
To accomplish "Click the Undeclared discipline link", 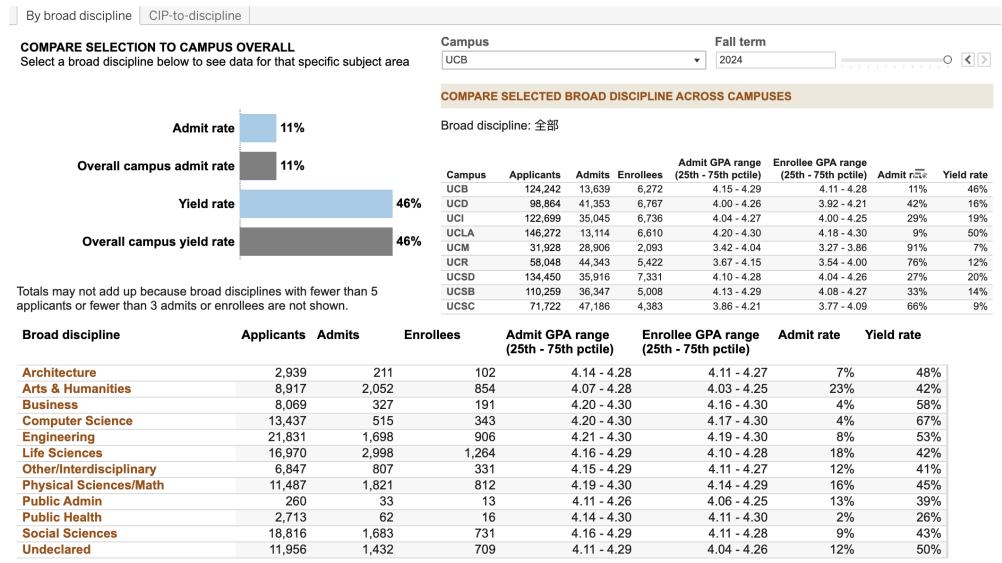I will tap(56, 549).
